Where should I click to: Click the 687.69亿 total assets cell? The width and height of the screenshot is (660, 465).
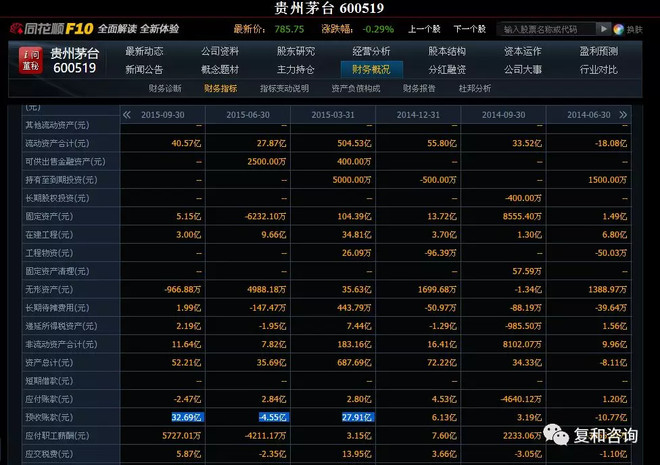(354, 362)
